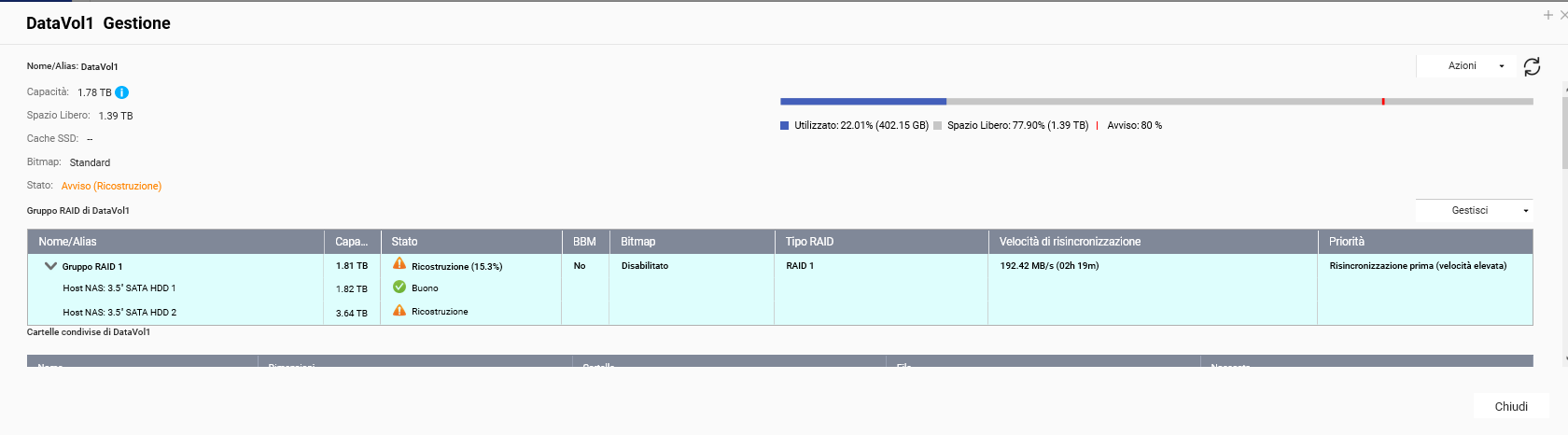
Task: Click the blue Utilizzato legend square
Action: pos(785,125)
